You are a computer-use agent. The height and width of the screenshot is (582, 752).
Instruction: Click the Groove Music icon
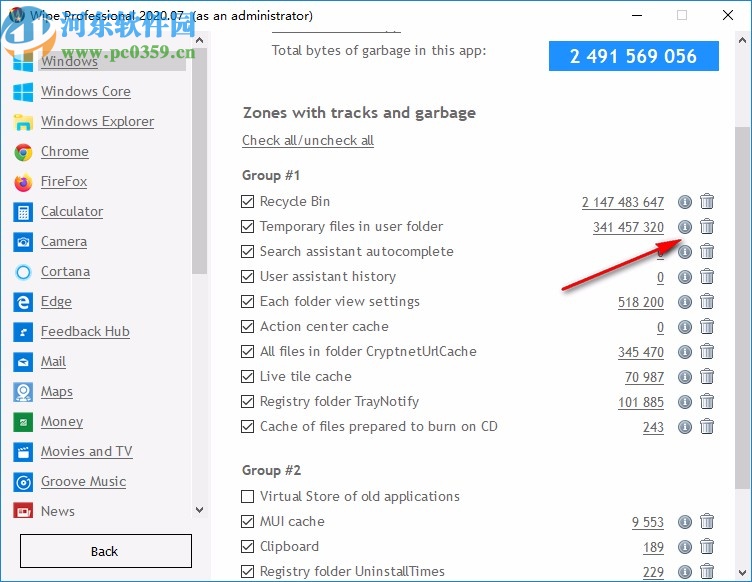pos(23,482)
